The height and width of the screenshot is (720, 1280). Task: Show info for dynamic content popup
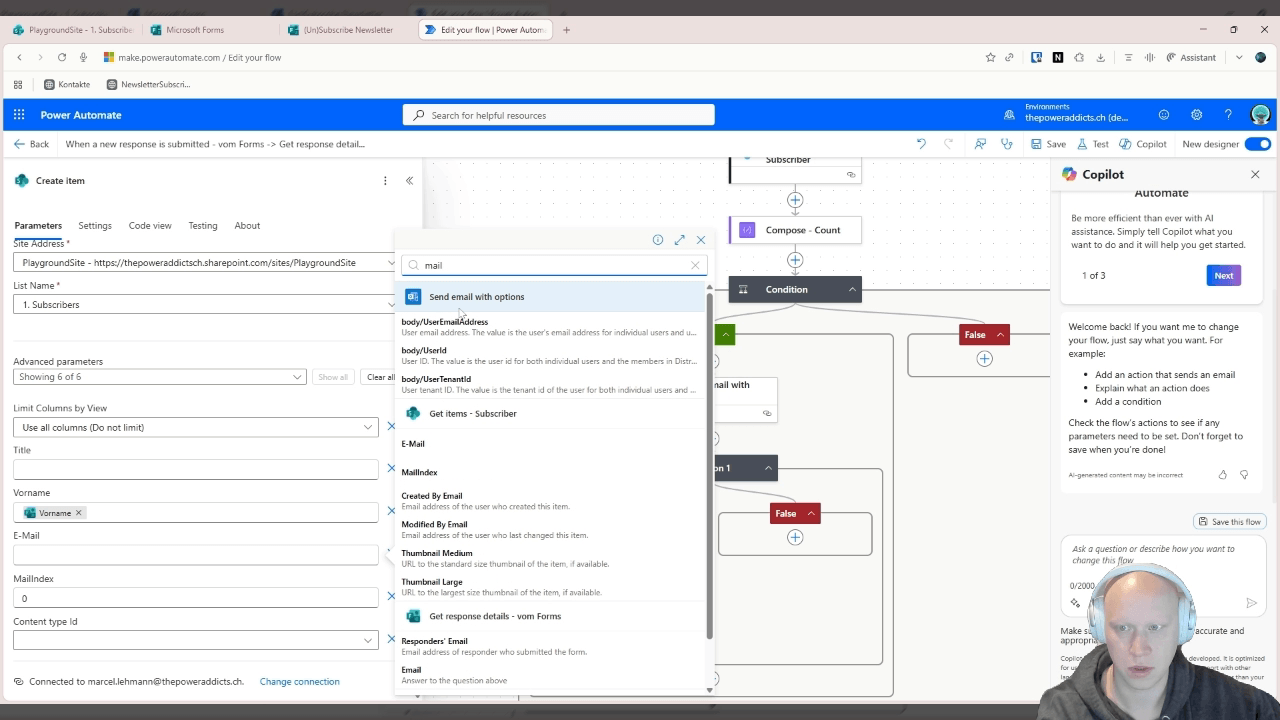657,240
